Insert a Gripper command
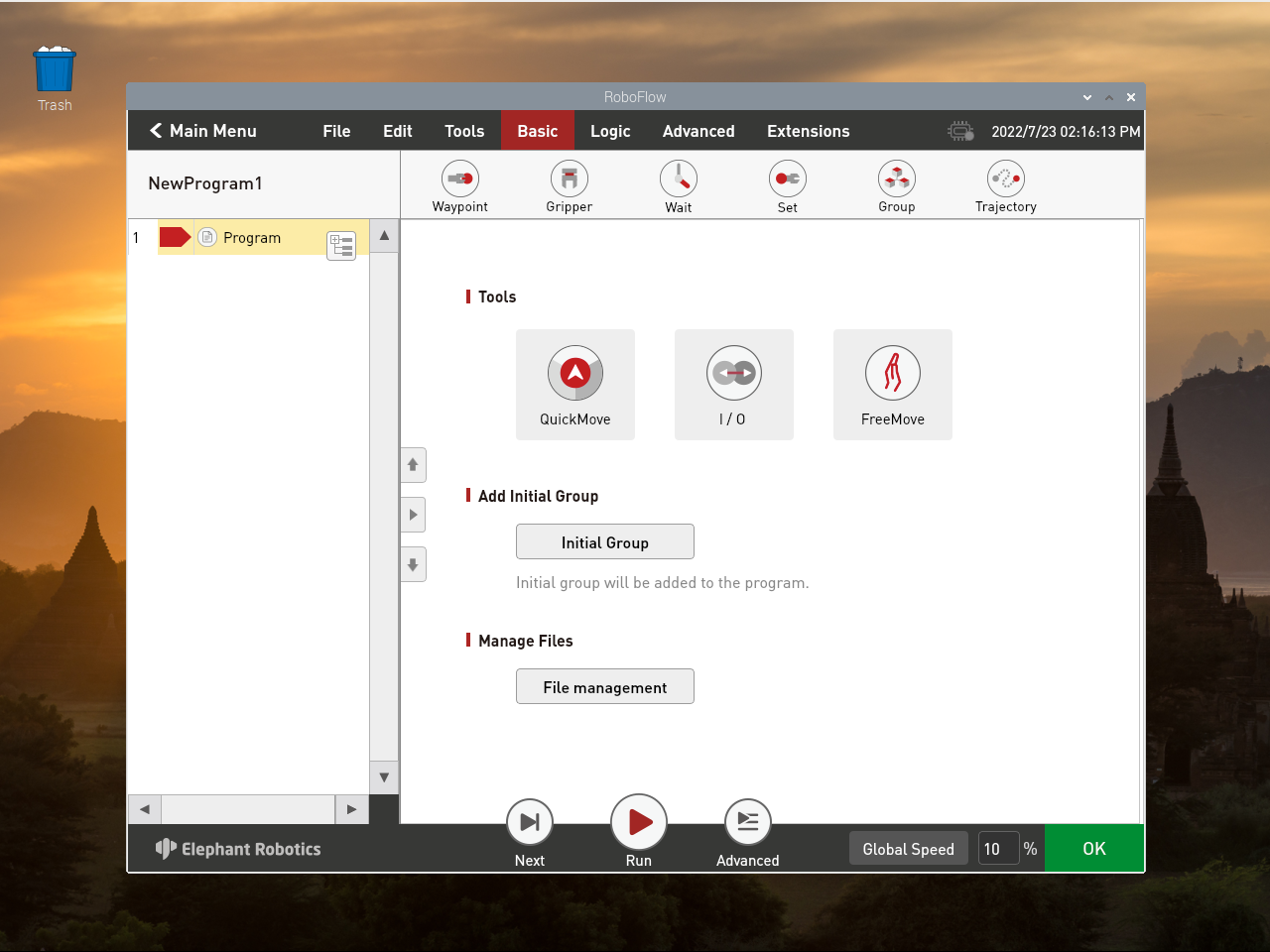This screenshot has height=952, width=1270. point(569,185)
